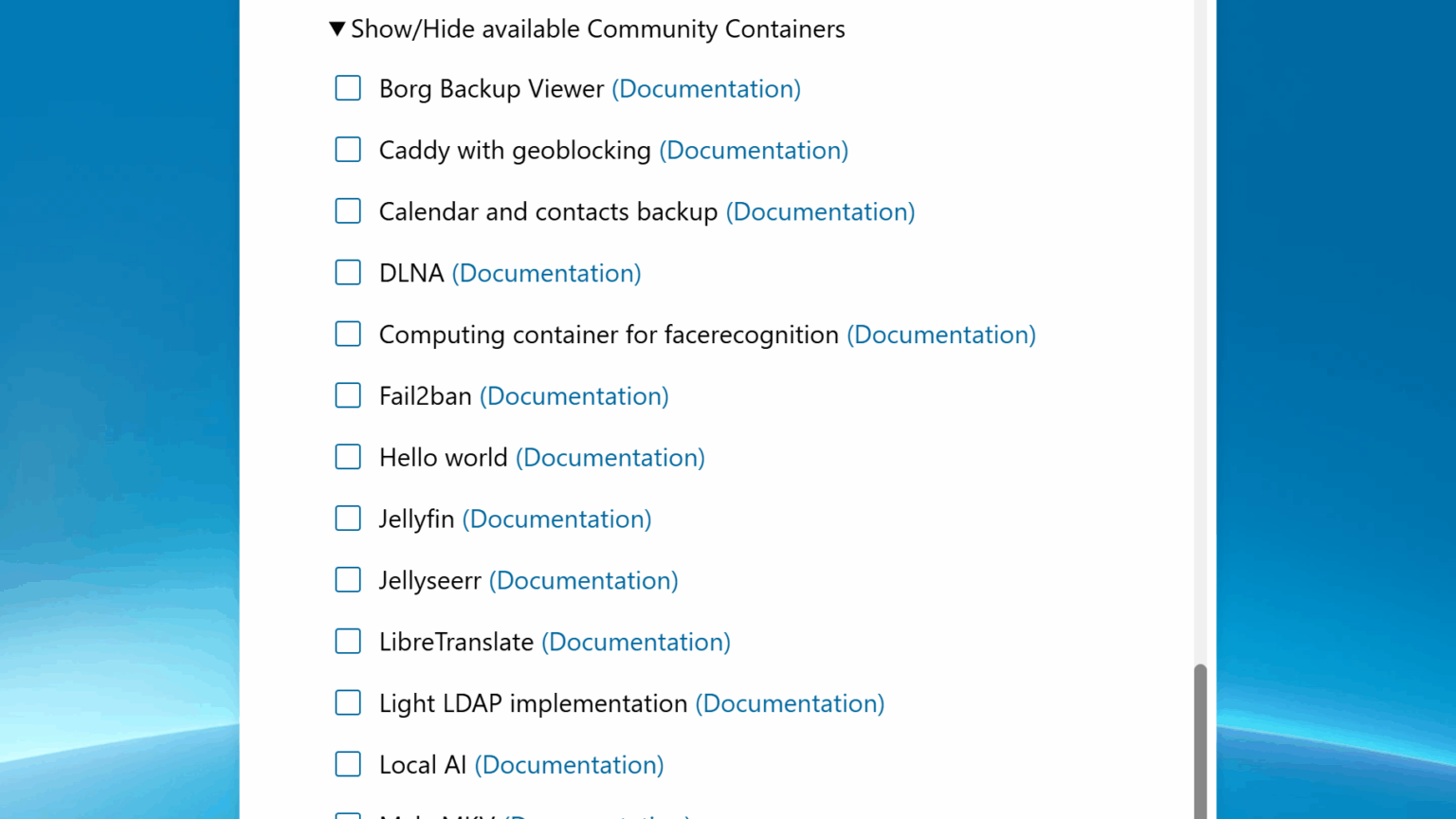
Task: Open the Jellyfin documentation
Action: (x=556, y=519)
